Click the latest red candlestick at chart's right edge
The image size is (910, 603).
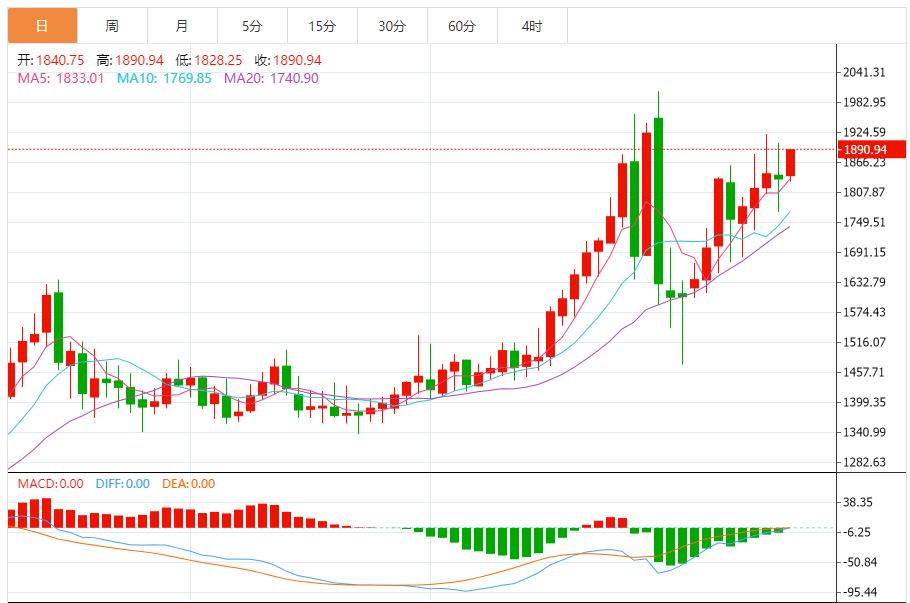coord(790,163)
